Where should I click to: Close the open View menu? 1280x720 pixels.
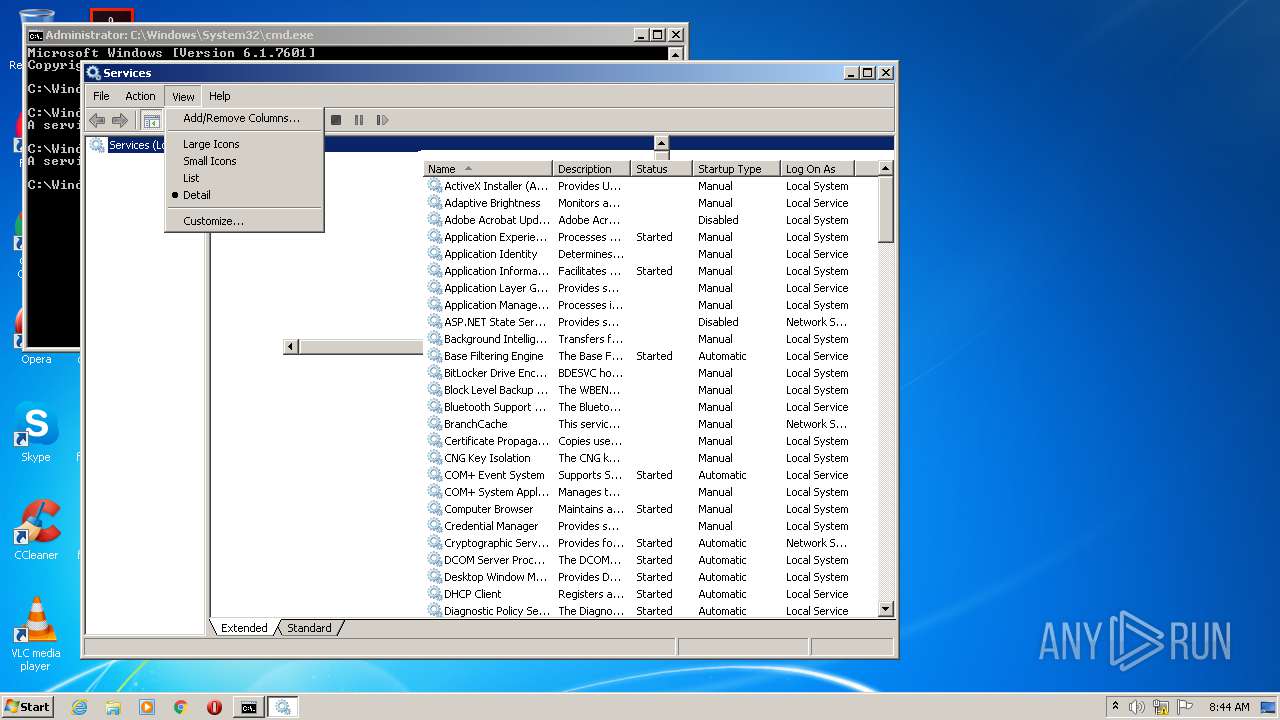point(183,96)
